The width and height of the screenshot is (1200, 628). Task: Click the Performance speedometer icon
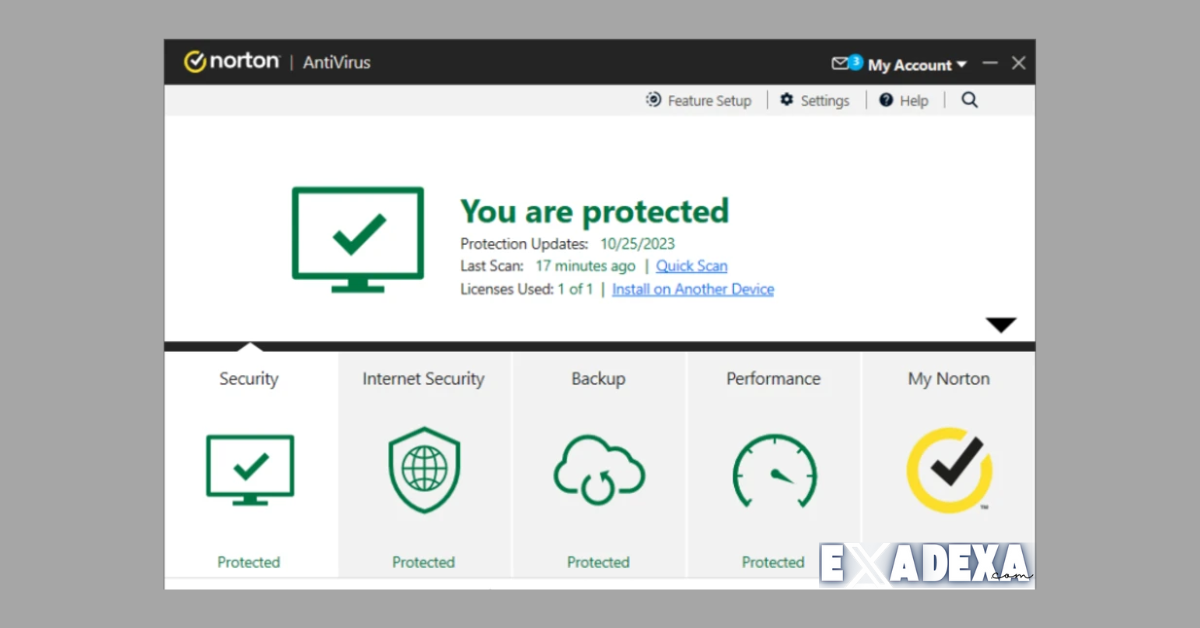pyautogui.click(x=773, y=470)
